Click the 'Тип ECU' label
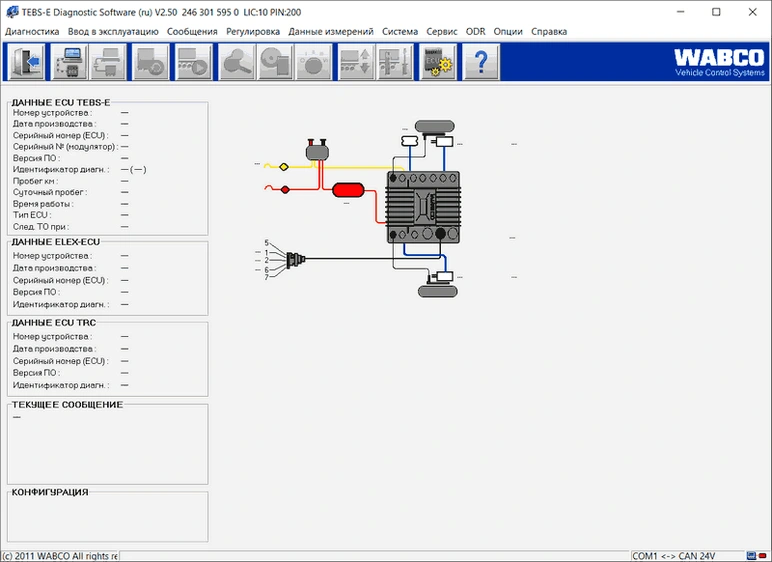The image size is (772, 562). tap(32, 215)
